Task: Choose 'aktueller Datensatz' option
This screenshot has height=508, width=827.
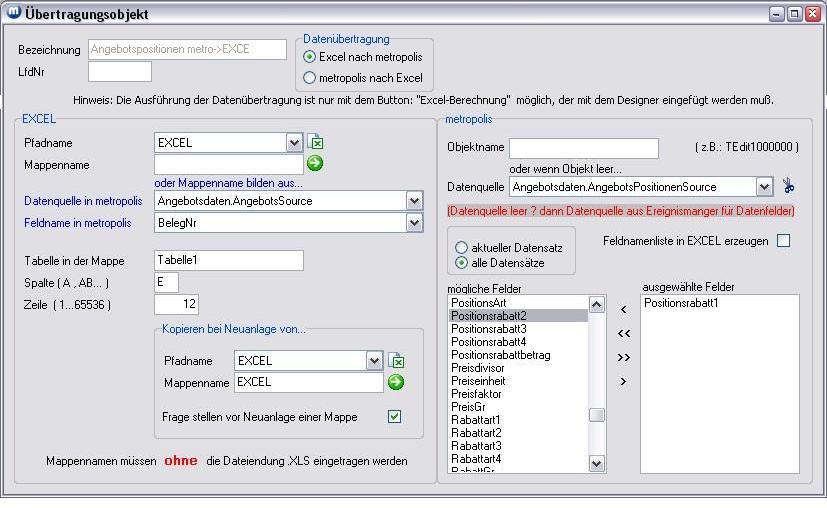Action: [x=462, y=247]
